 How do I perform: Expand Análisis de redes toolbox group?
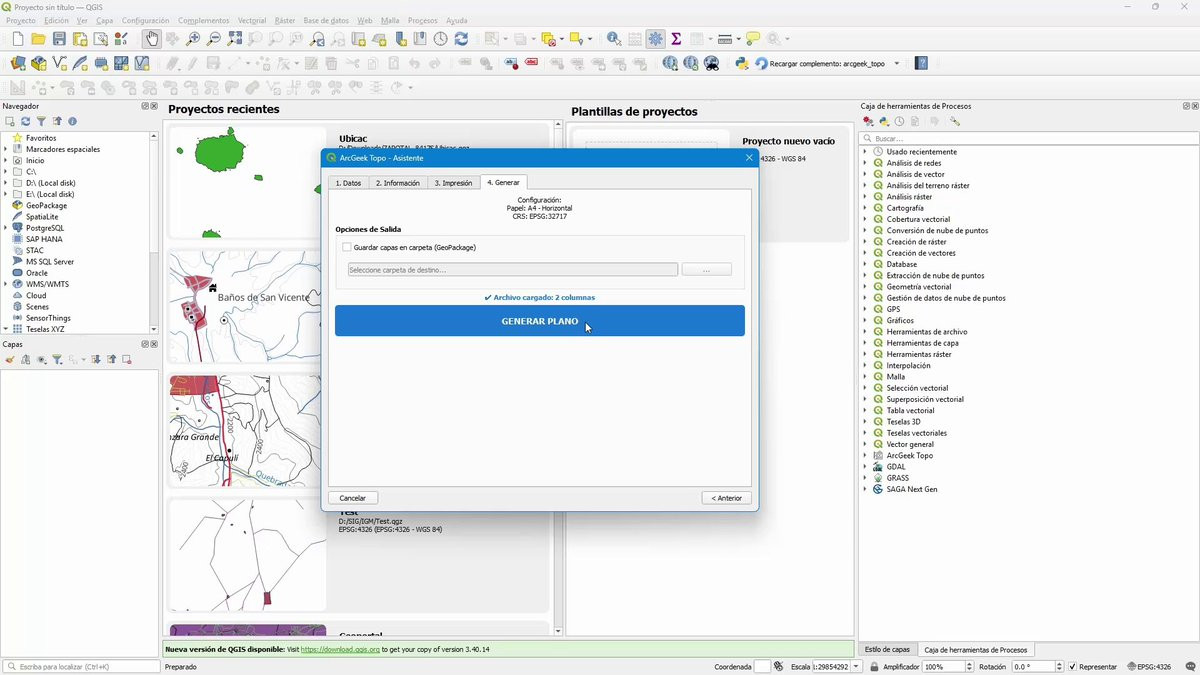[865, 163]
